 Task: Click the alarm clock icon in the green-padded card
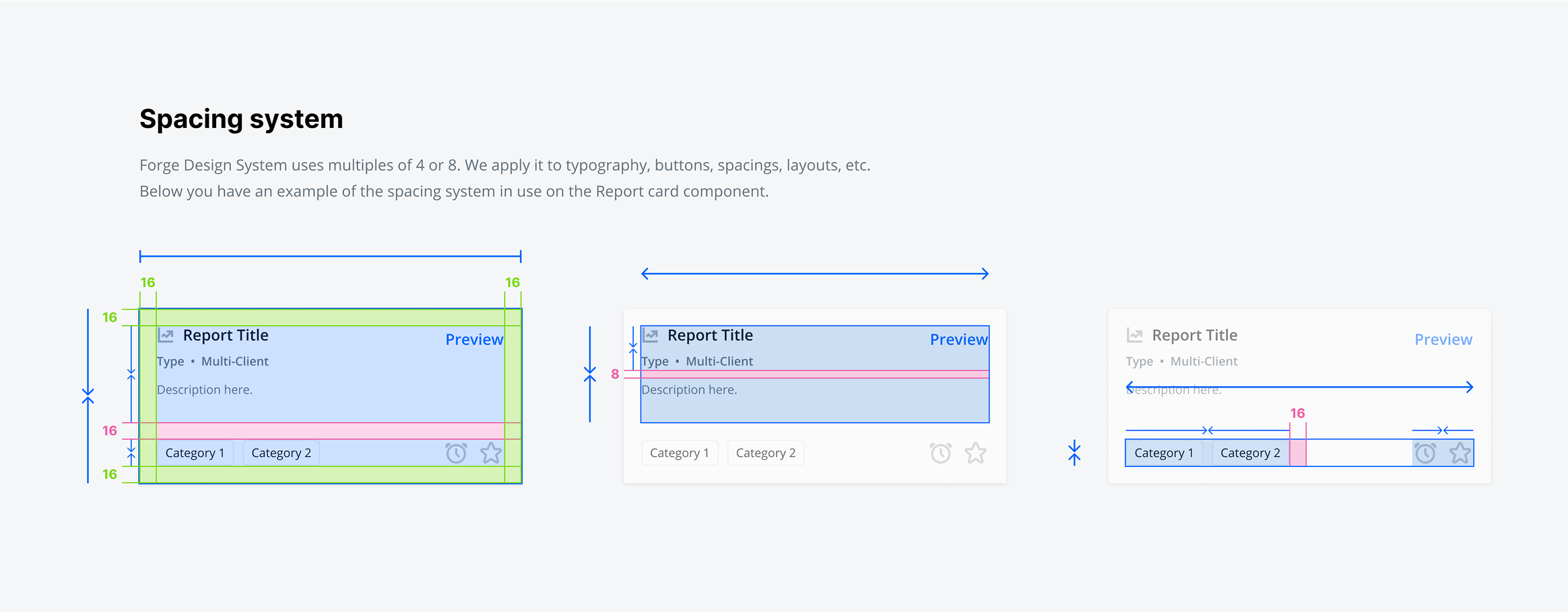(x=456, y=453)
